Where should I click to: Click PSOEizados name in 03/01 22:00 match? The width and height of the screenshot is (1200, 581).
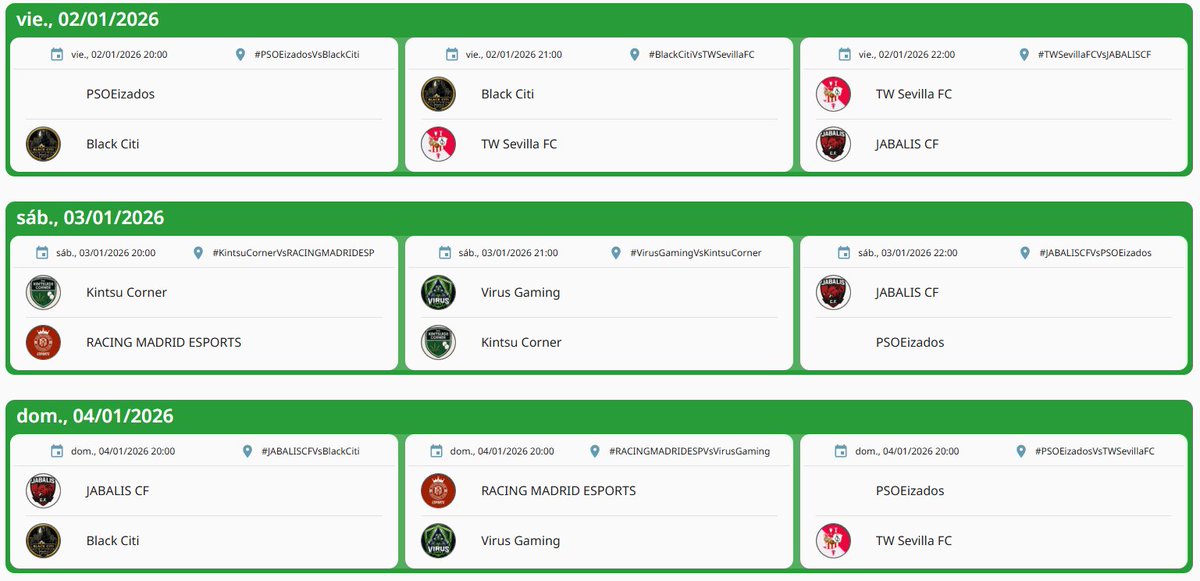click(x=910, y=342)
